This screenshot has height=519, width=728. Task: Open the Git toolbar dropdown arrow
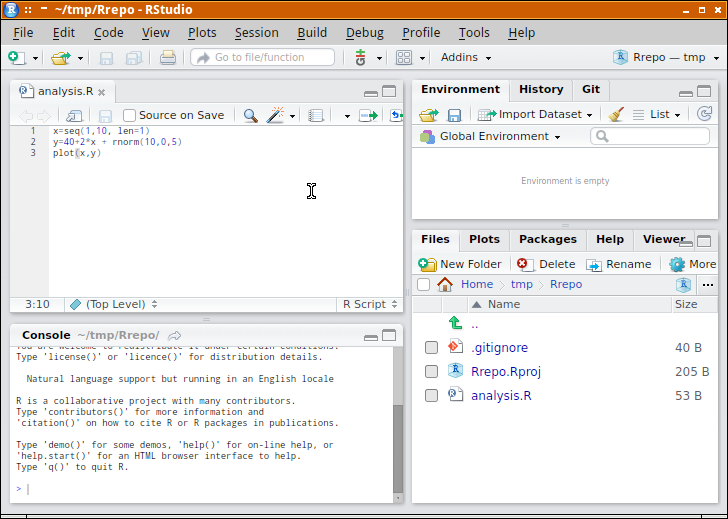coord(379,58)
